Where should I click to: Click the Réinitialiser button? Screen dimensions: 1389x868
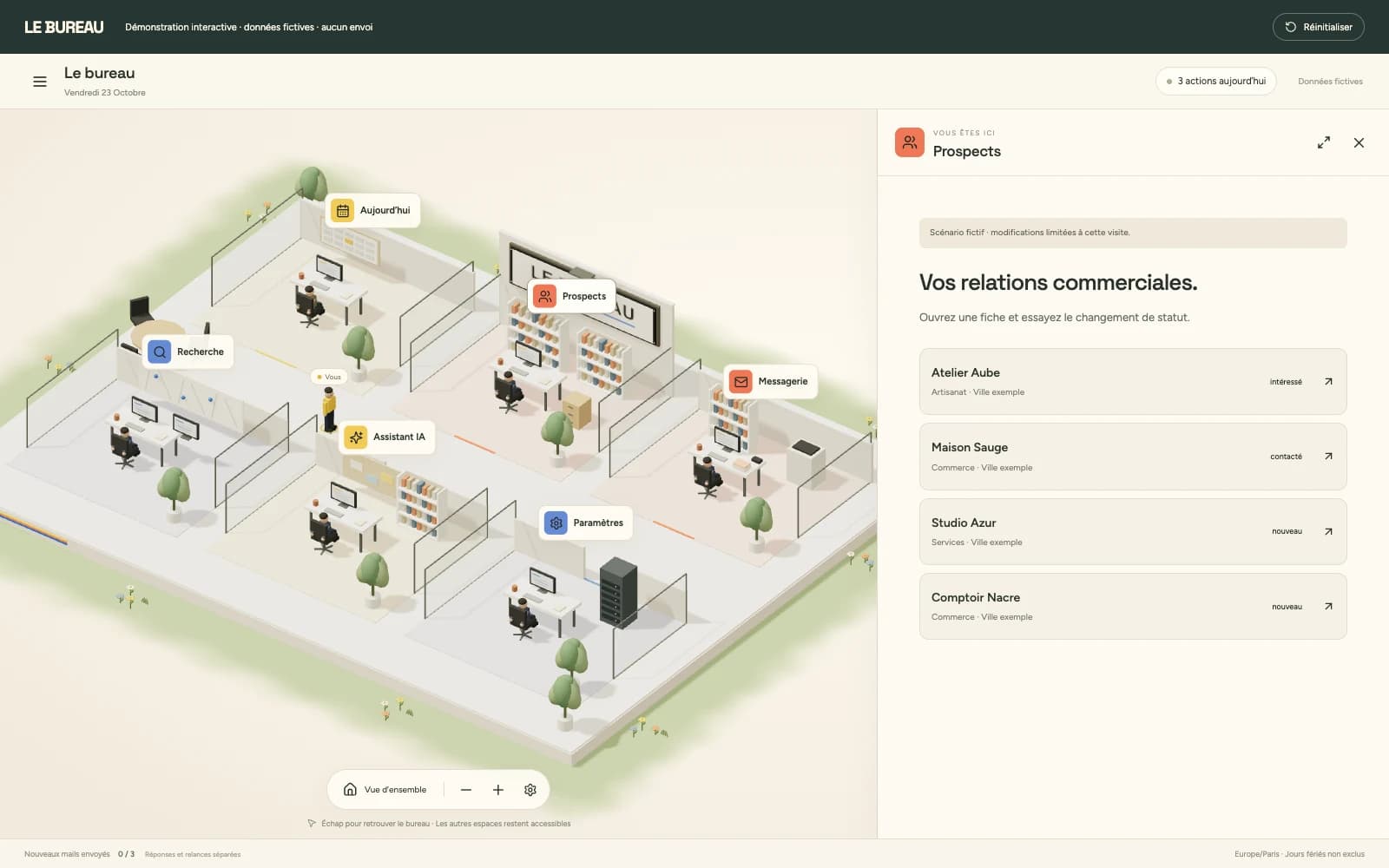click(x=1318, y=27)
